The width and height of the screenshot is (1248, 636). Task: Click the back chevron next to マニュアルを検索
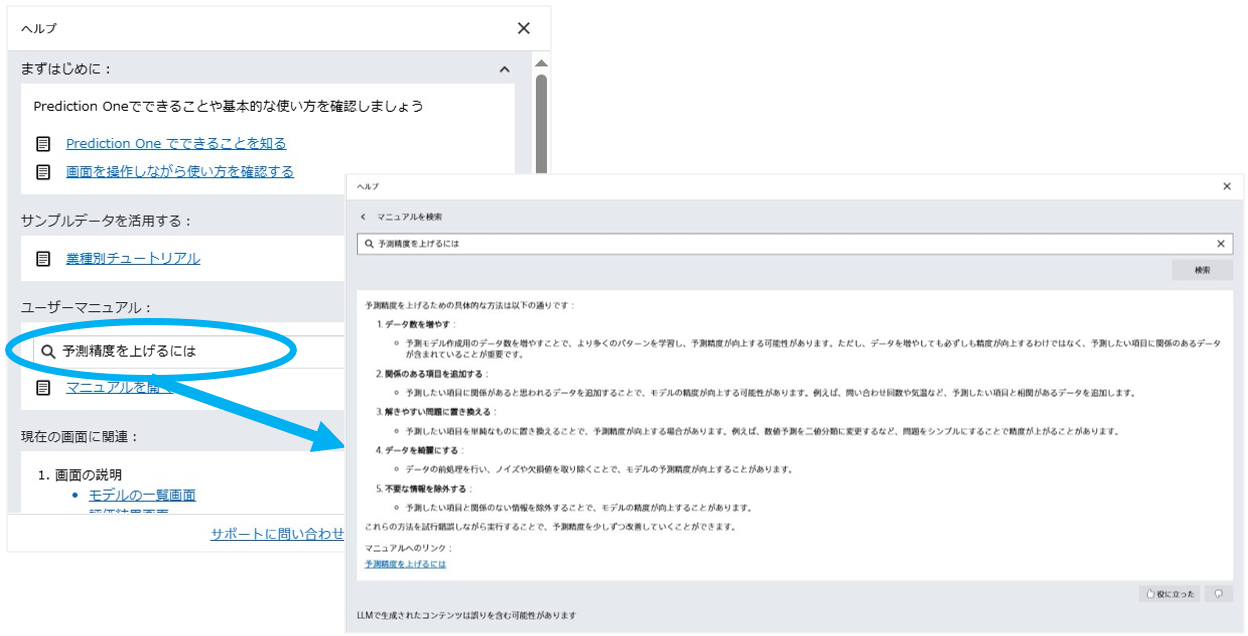362,216
